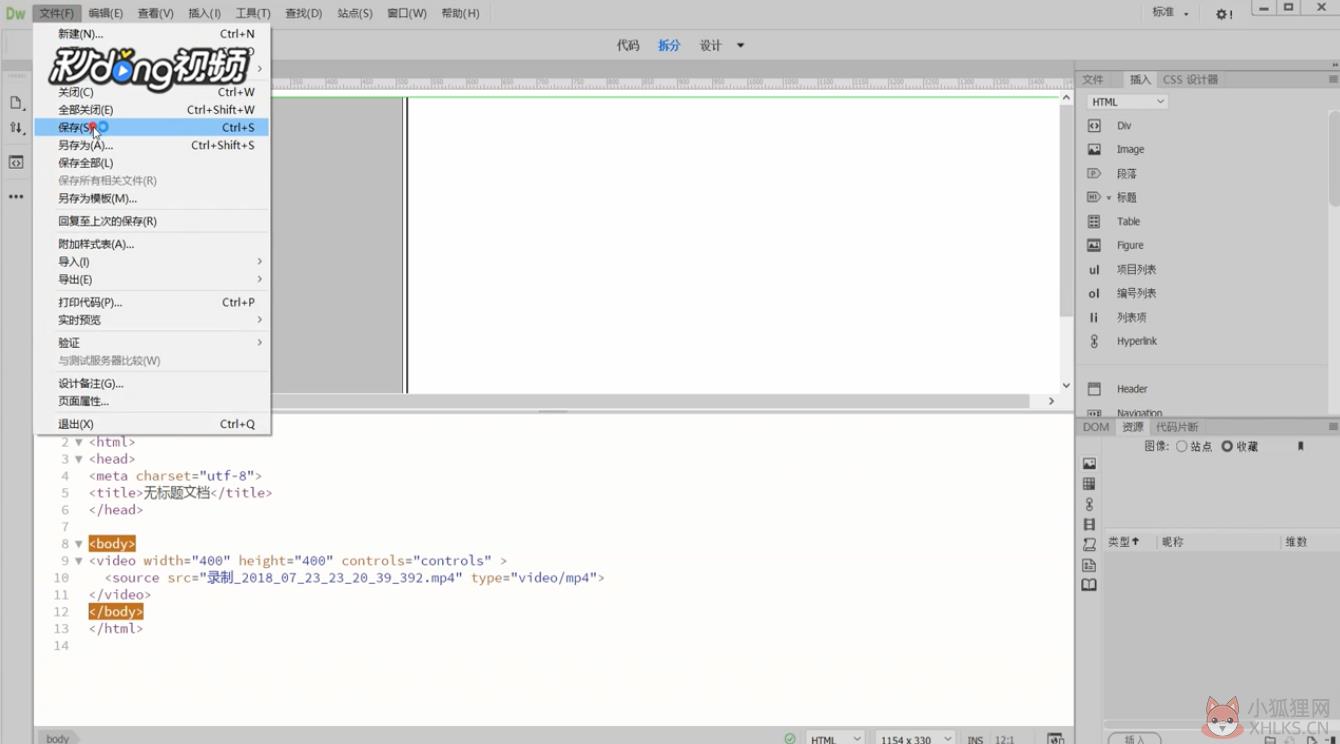Click the Dreamweaver Dw logo icon
Viewport: 1340px width, 744px height.
15,13
